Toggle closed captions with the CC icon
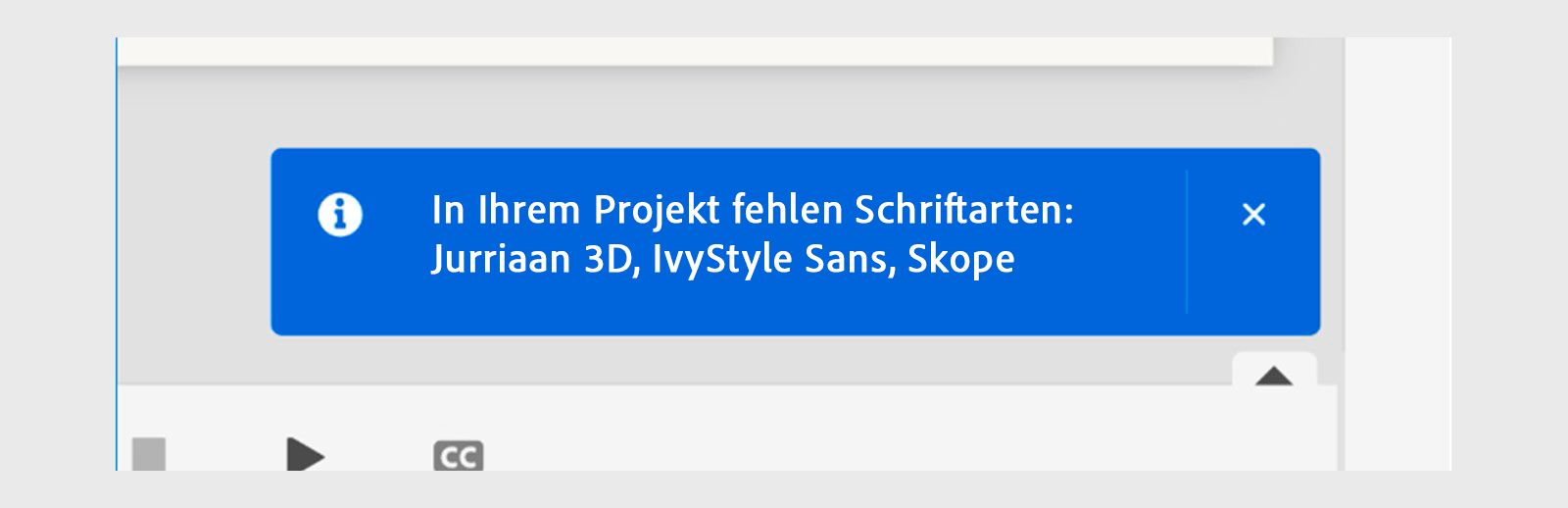This screenshot has width=1568, height=508. pos(458,456)
